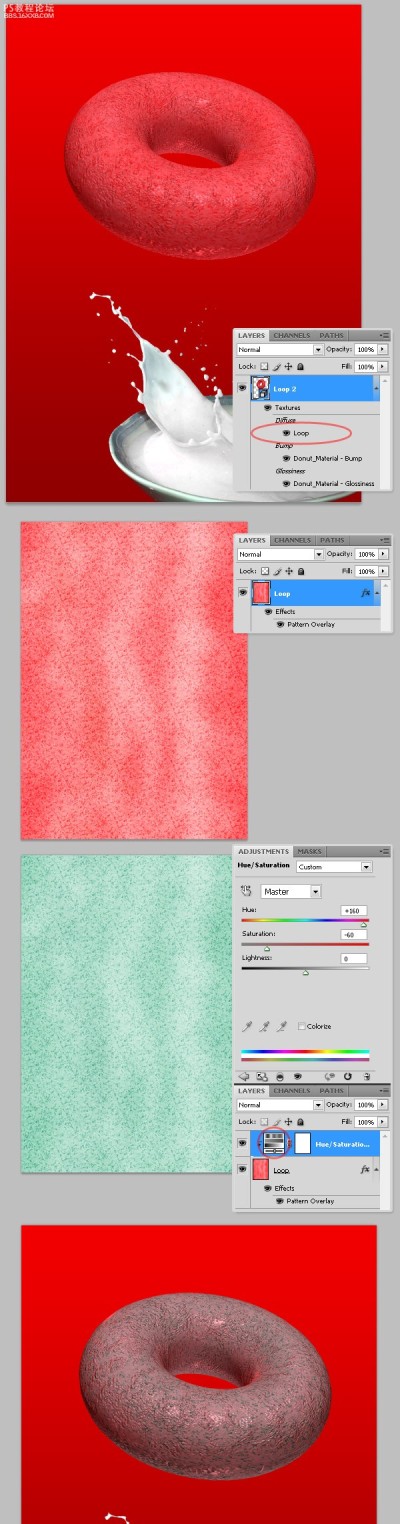Select the targeted adjustment hand tool beside Master
The image size is (400, 1524).
(246, 890)
